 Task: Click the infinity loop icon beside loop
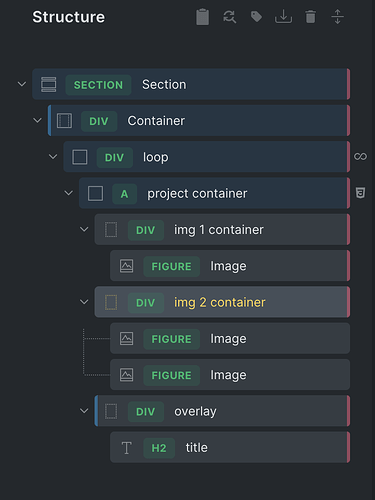360,156
